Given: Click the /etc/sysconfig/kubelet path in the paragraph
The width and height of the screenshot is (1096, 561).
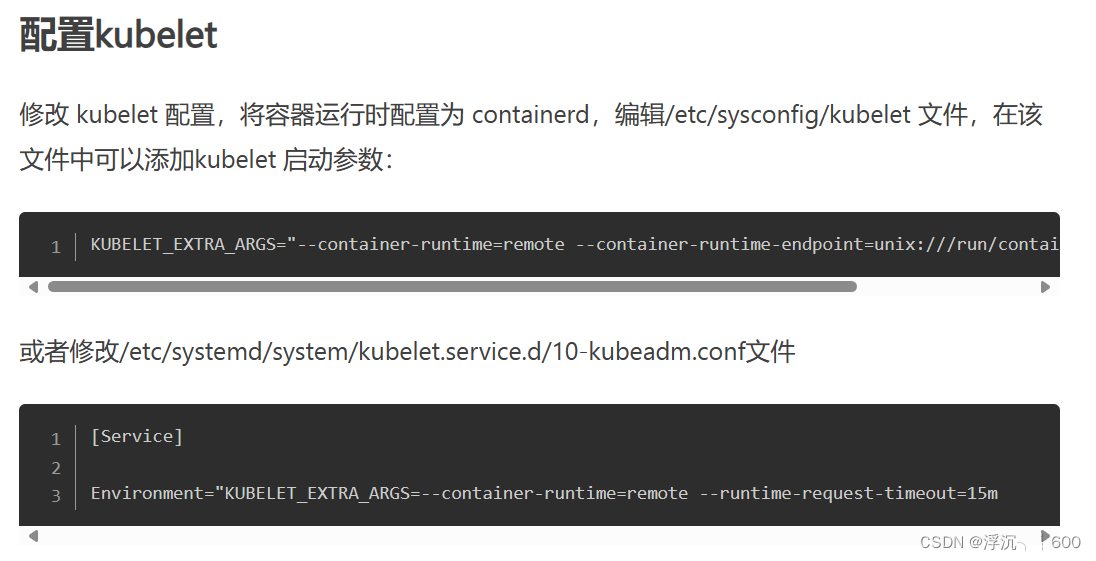Looking at the screenshot, I should coord(793,115).
